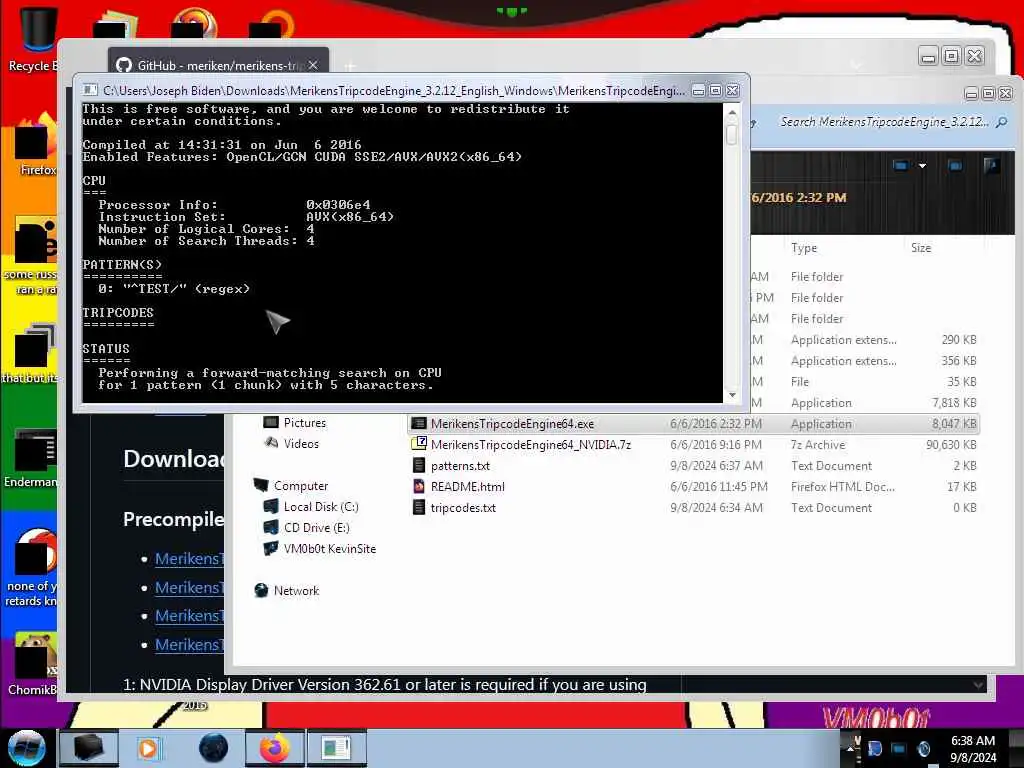The height and width of the screenshot is (768, 1024).
Task: Select the README.html Firefox document icon
Action: coord(419,487)
